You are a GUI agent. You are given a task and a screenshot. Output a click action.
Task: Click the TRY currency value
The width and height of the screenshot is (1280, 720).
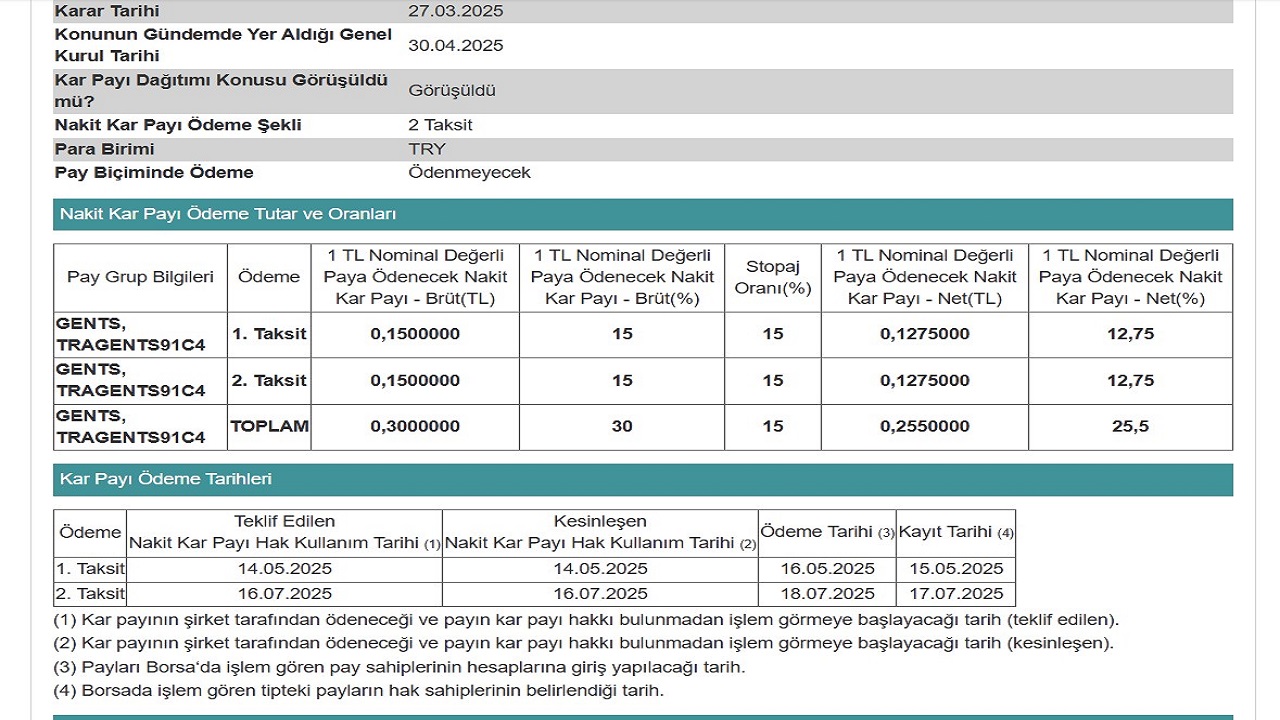click(x=427, y=149)
